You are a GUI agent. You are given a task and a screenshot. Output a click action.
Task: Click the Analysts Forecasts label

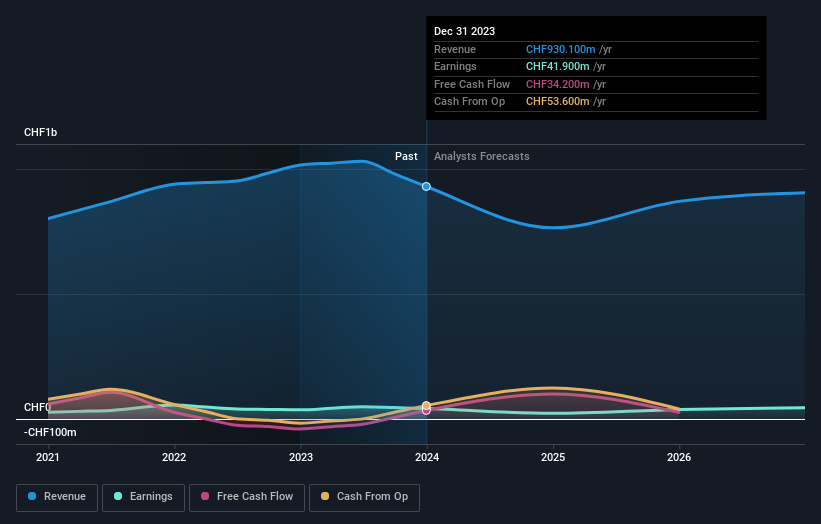482,157
